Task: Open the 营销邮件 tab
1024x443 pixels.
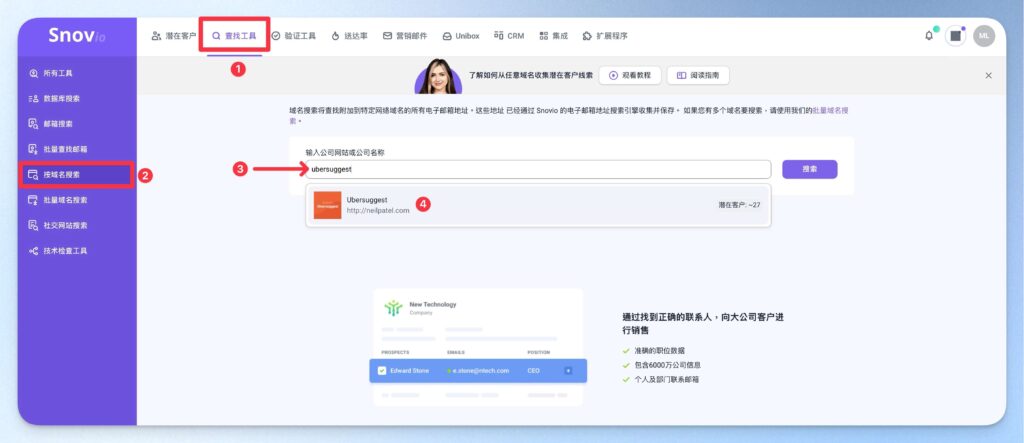Action: coord(405,36)
